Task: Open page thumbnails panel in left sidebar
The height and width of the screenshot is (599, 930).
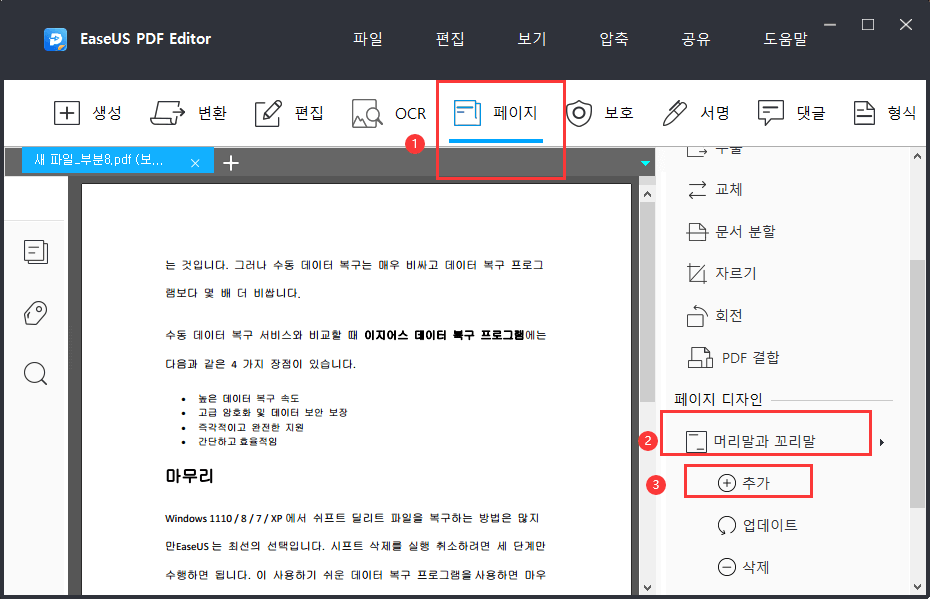Action: 36,252
